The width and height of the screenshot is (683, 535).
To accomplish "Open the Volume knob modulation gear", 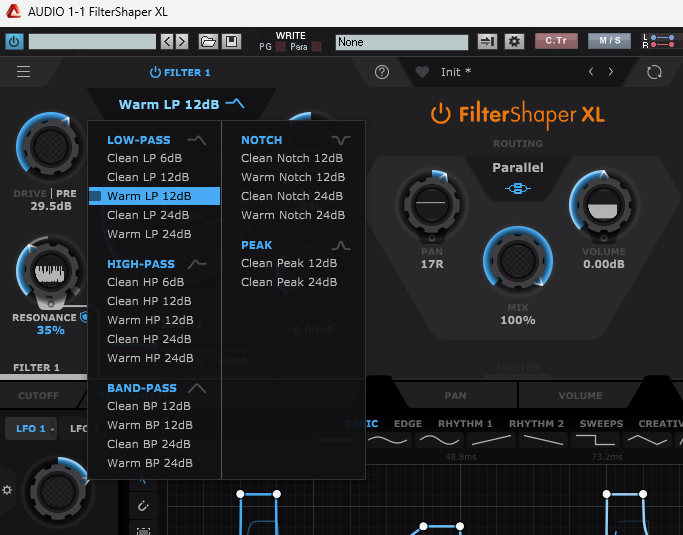I will [x=604, y=238].
